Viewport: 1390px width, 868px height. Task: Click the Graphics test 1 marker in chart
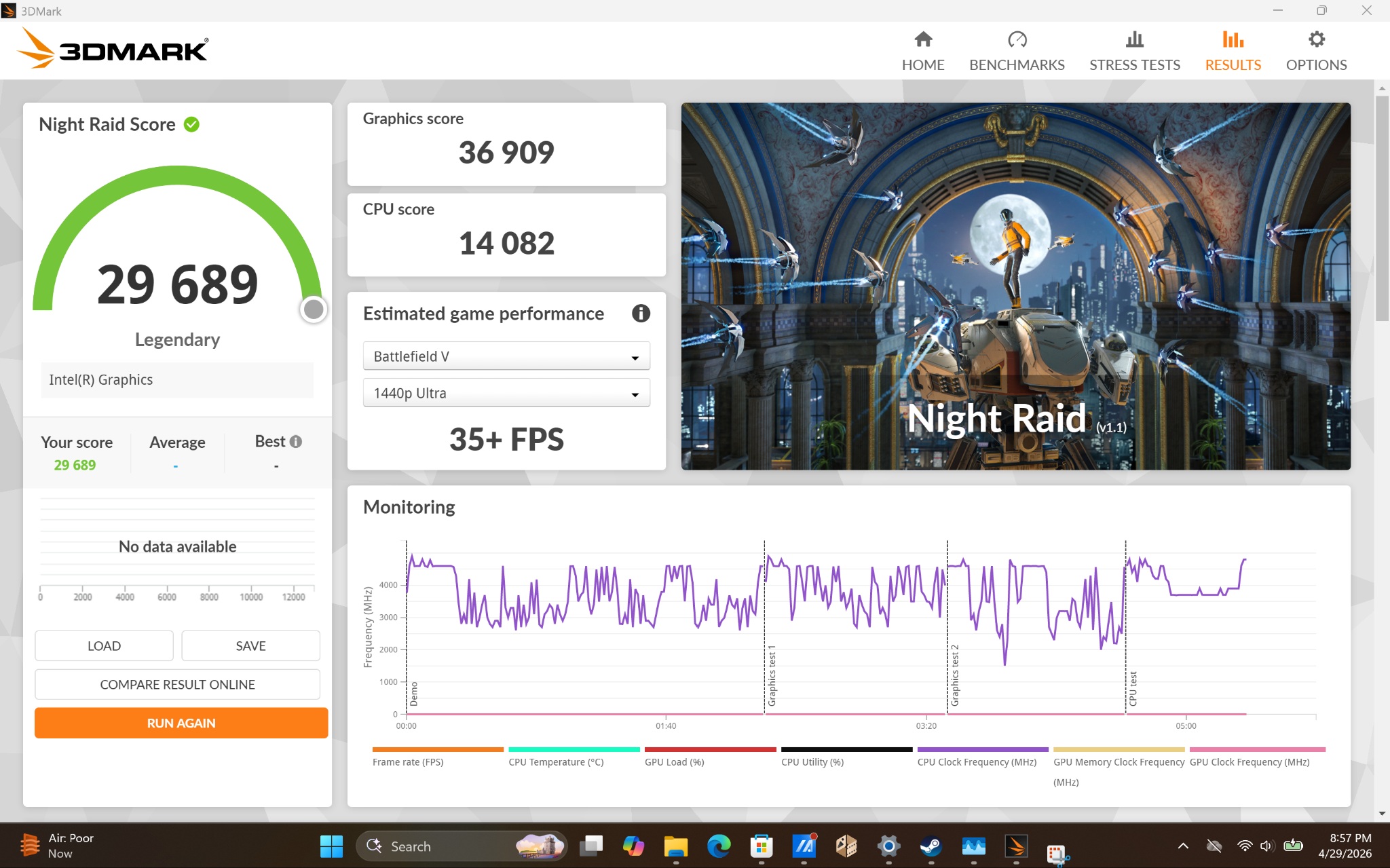pos(772,675)
